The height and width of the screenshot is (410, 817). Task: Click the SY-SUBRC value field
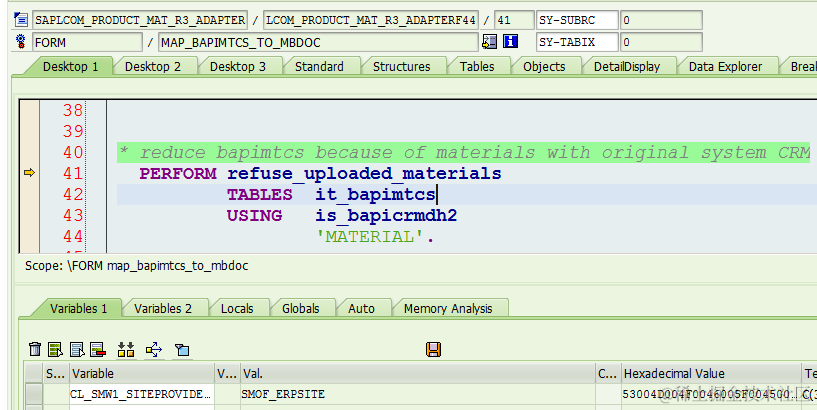tap(661, 20)
